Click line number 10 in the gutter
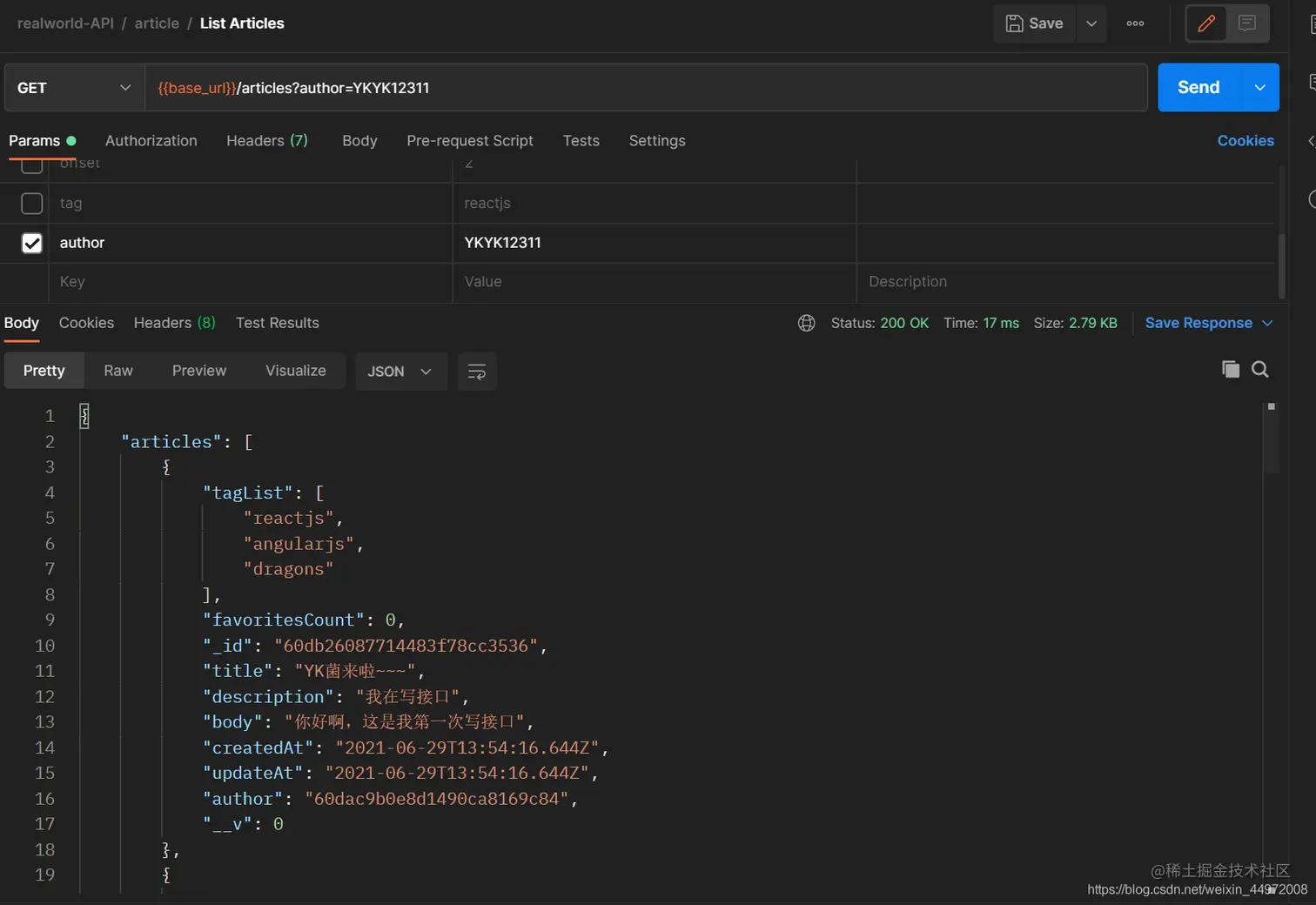 [x=45, y=646]
